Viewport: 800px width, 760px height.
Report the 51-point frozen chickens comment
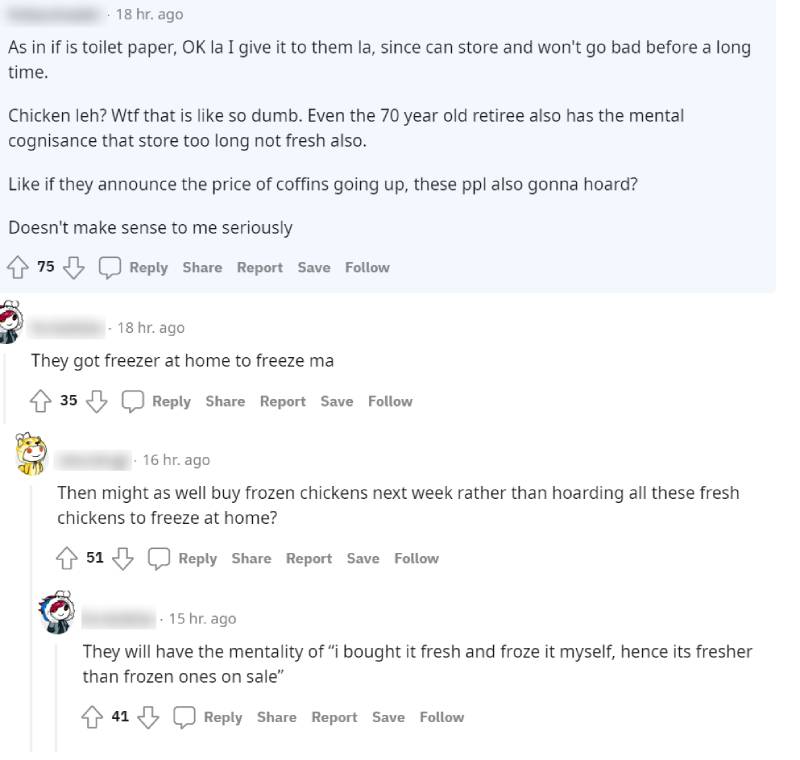(x=308, y=558)
